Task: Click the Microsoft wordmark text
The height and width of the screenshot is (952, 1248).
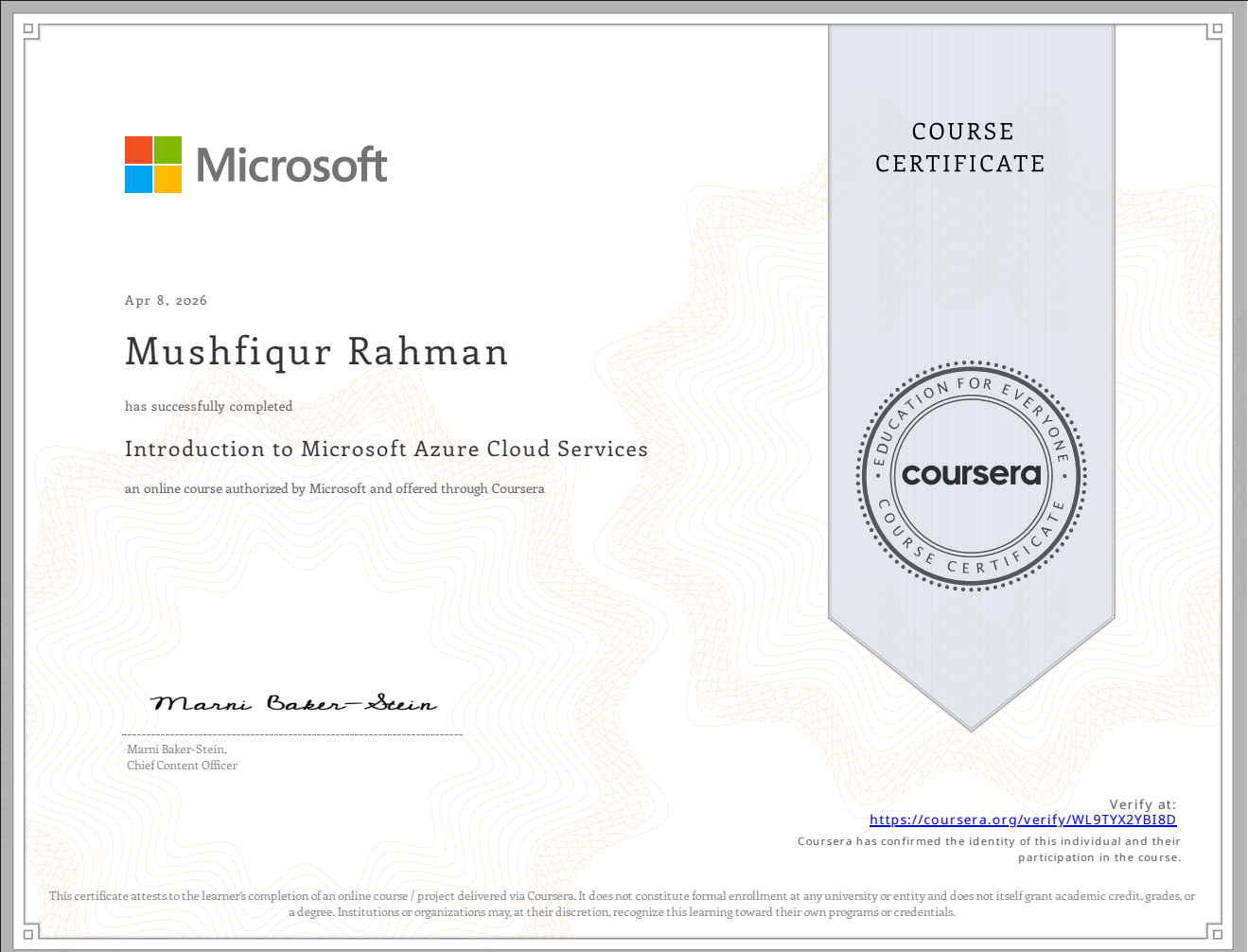Action: (x=291, y=165)
